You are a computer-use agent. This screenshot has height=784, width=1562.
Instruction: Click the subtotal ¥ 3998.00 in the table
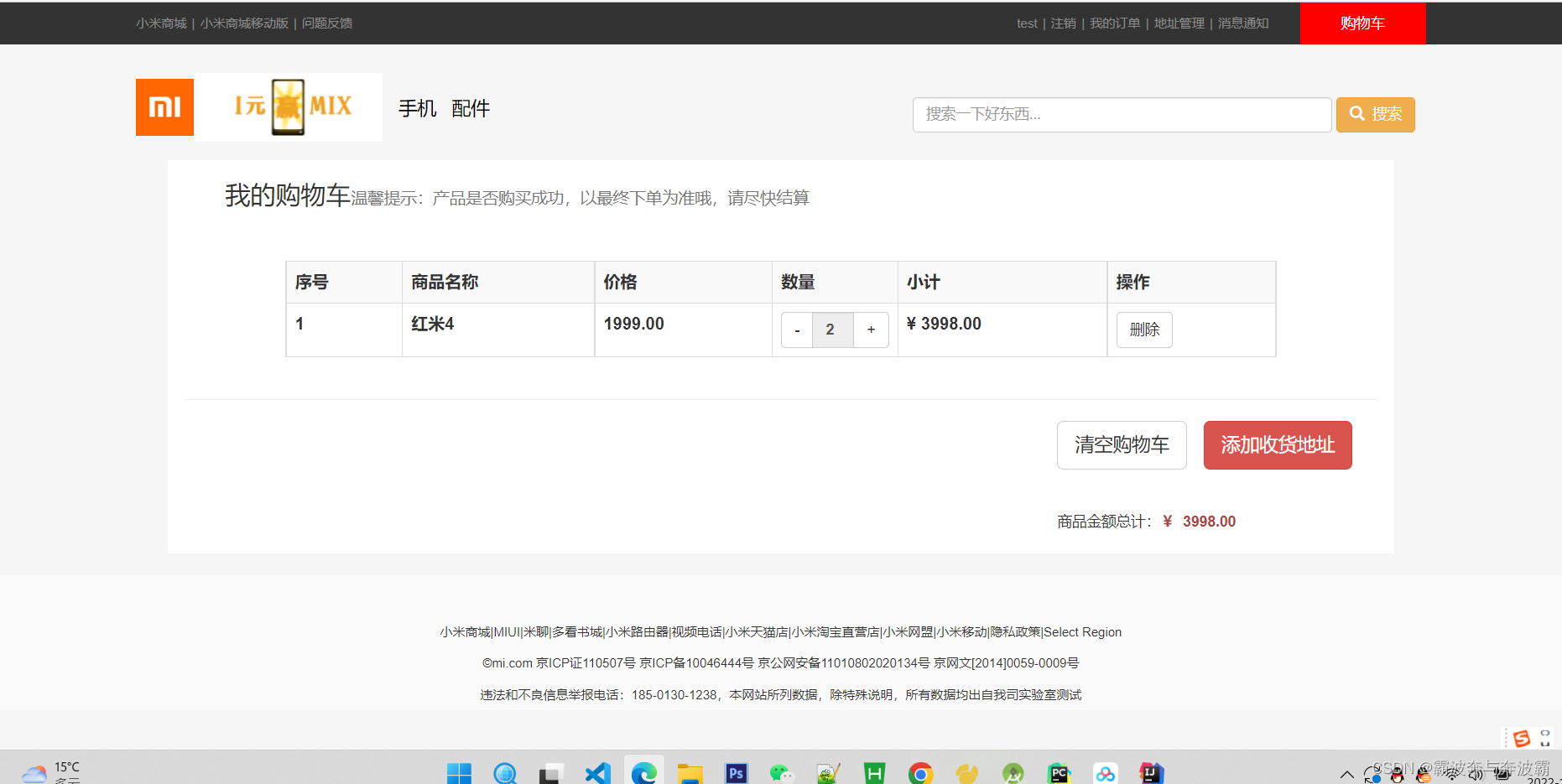pyautogui.click(x=944, y=324)
